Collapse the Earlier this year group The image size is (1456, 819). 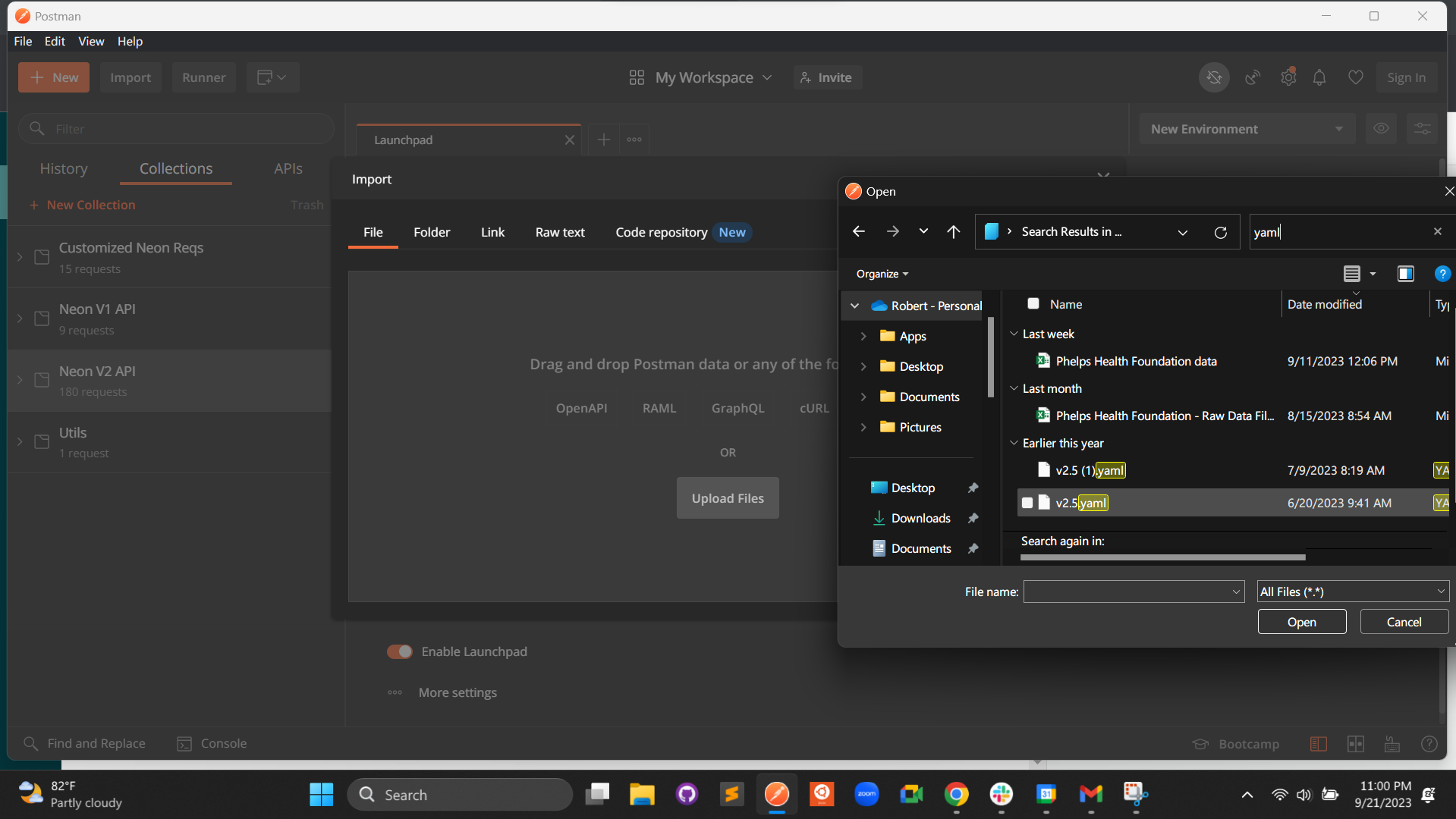(x=1014, y=443)
